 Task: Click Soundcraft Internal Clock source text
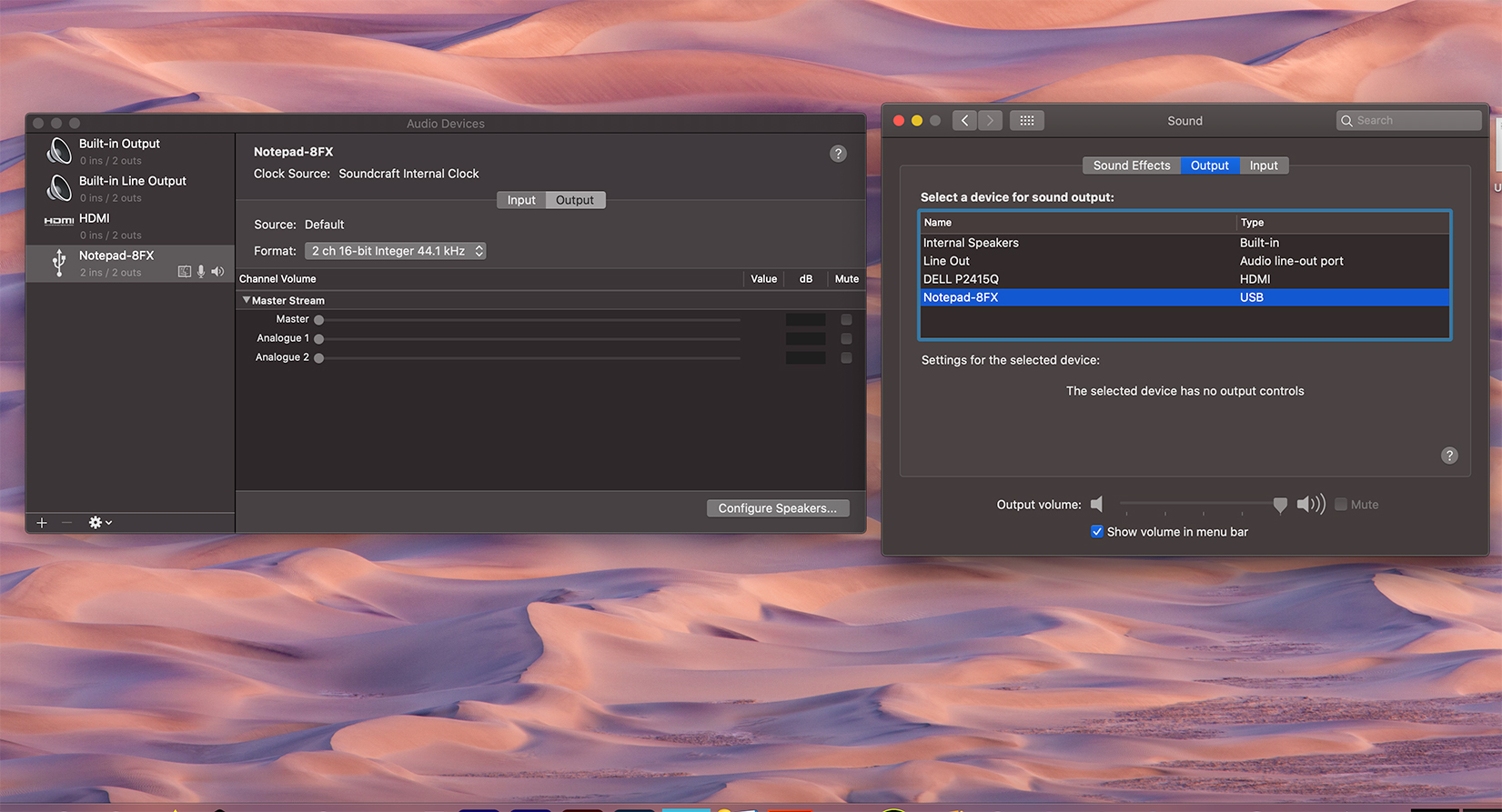pyautogui.click(x=408, y=174)
